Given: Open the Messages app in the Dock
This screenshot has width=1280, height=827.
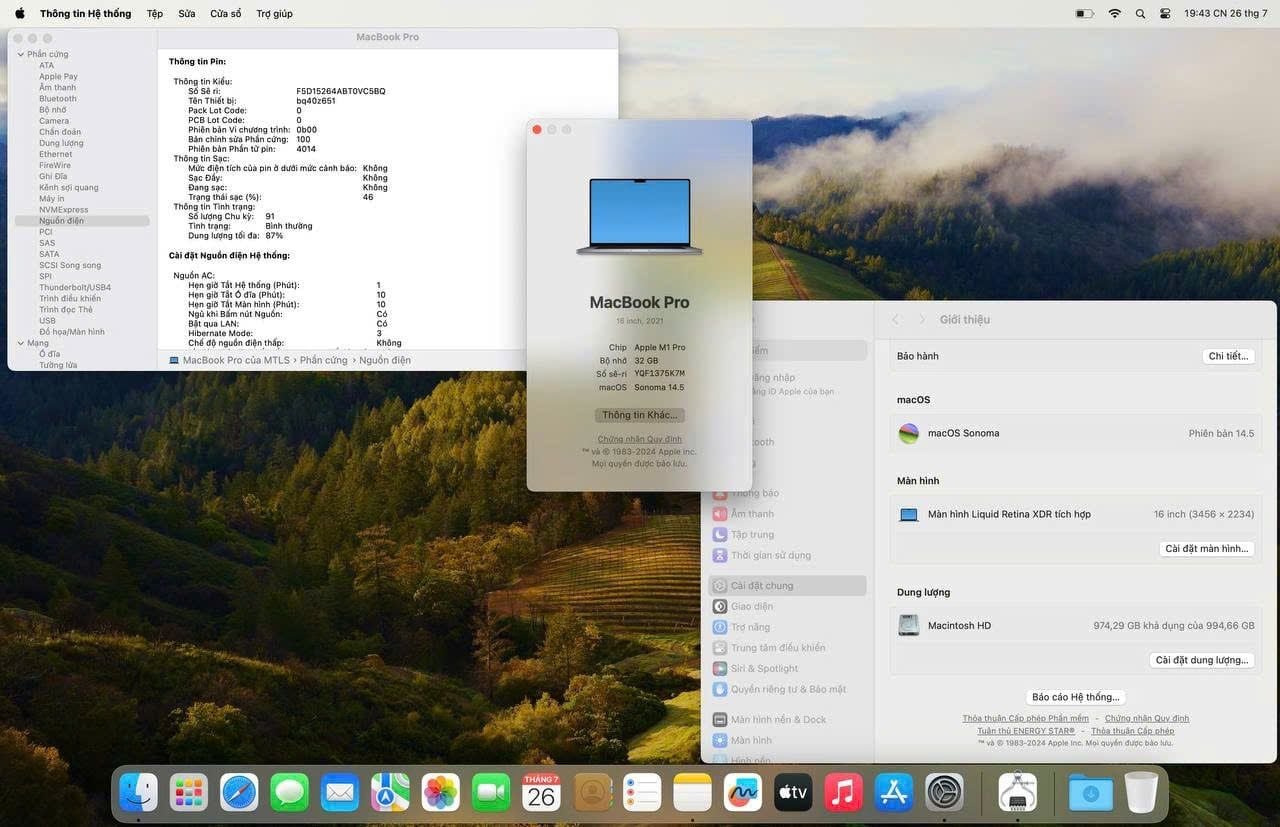Looking at the screenshot, I should [x=290, y=793].
